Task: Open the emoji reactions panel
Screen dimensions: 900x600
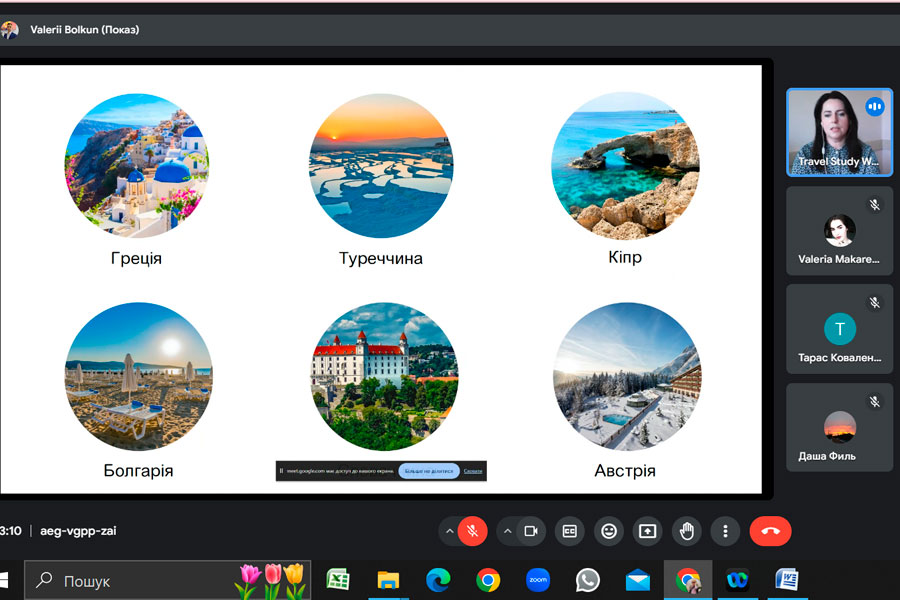Action: click(x=609, y=531)
